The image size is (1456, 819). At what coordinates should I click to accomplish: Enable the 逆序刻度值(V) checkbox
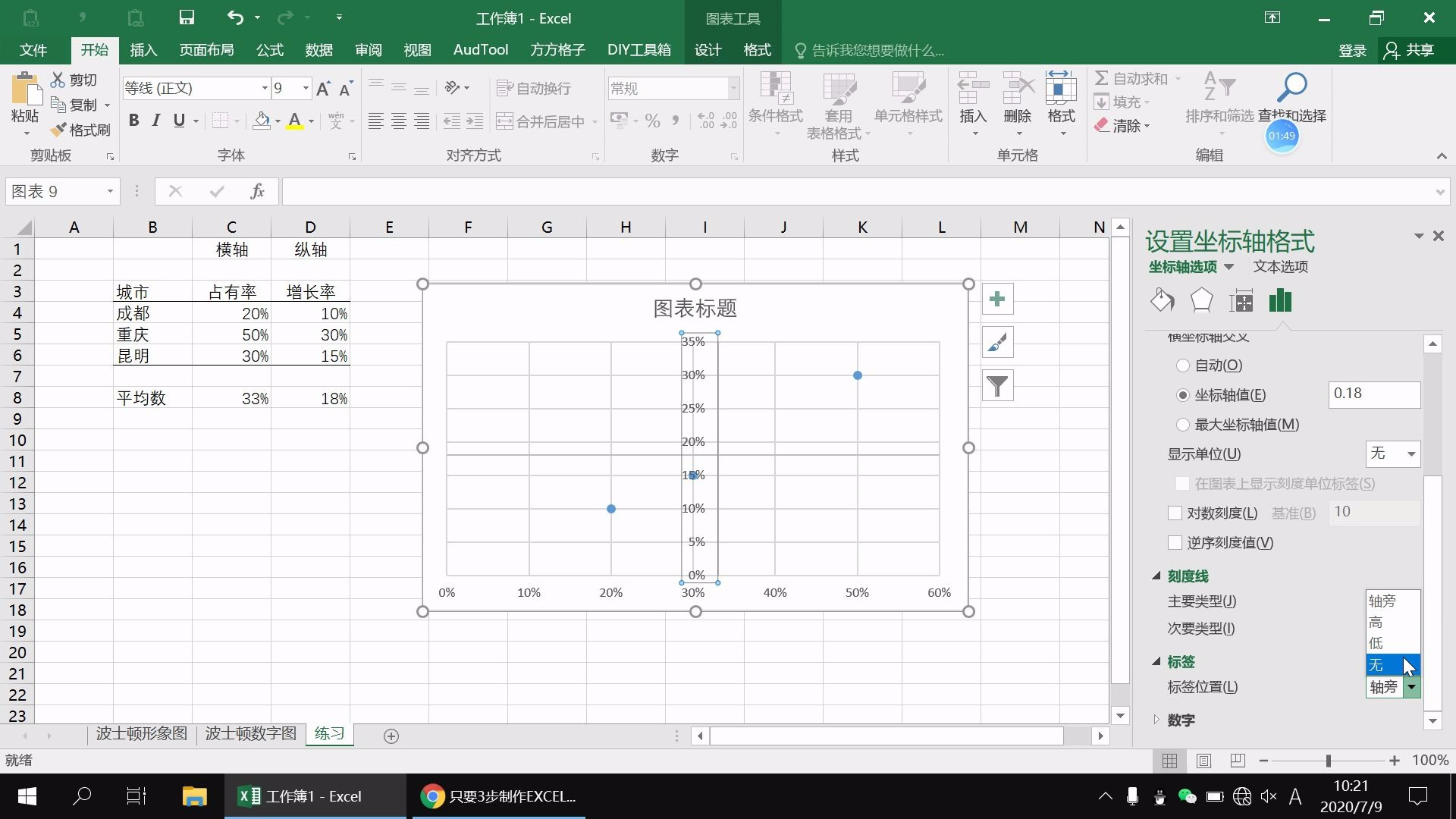tap(1175, 543)
